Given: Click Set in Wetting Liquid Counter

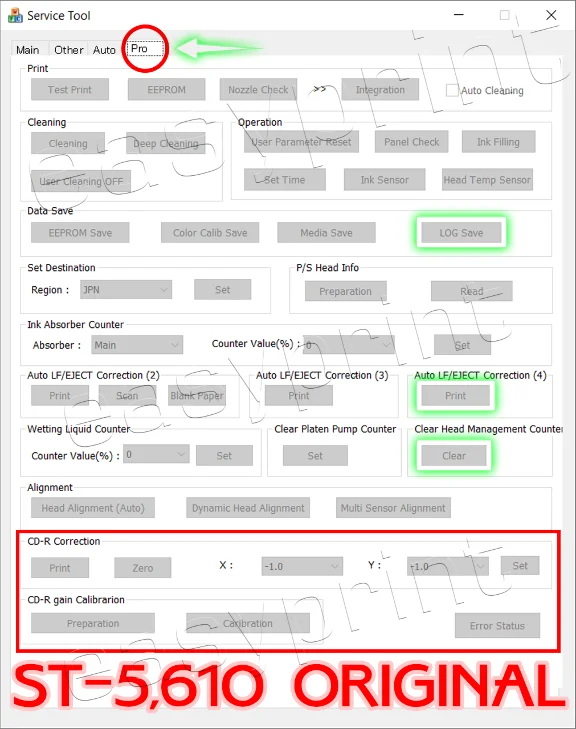Looking at the screenshot, I should point(224,456).
